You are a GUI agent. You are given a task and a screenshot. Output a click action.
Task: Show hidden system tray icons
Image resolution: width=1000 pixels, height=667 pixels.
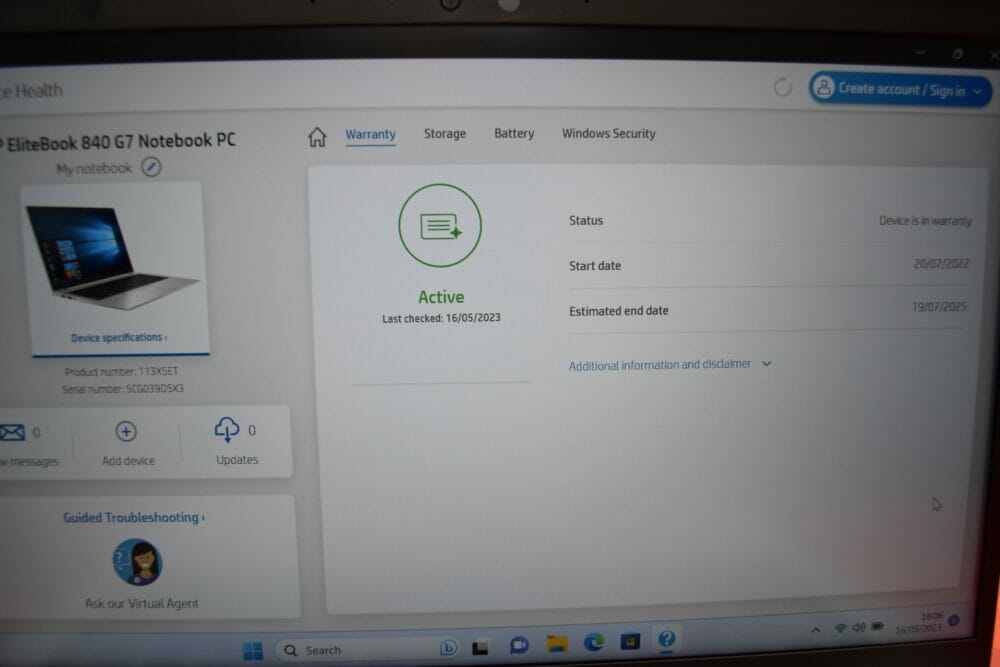click(x=816, y=629)
